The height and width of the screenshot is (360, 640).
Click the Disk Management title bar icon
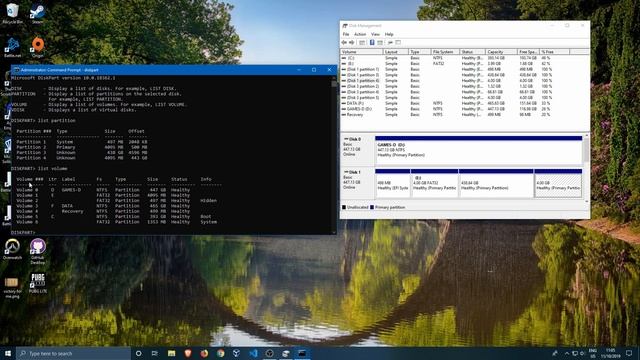point(345,26)
